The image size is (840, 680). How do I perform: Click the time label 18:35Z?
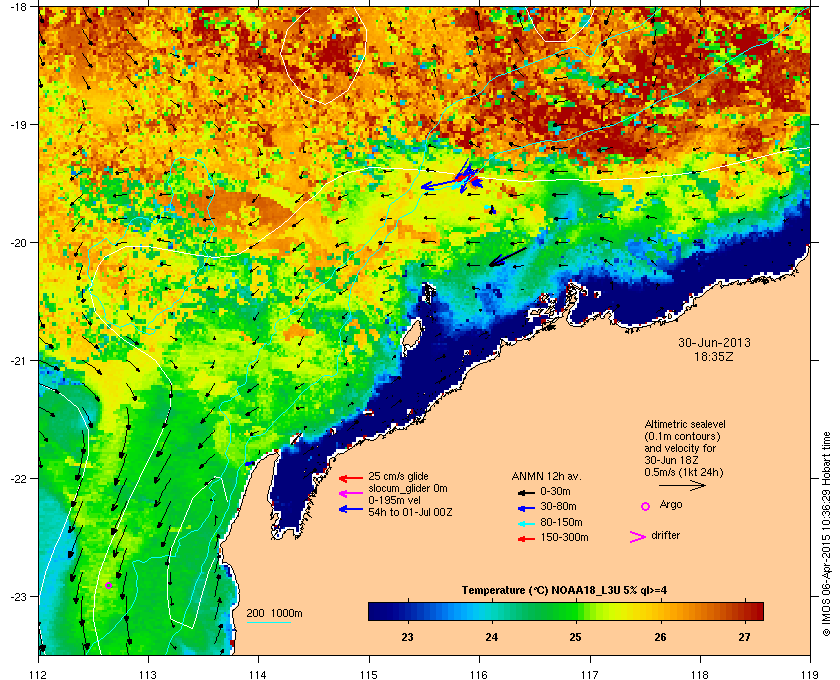click(x=714, y=356)
